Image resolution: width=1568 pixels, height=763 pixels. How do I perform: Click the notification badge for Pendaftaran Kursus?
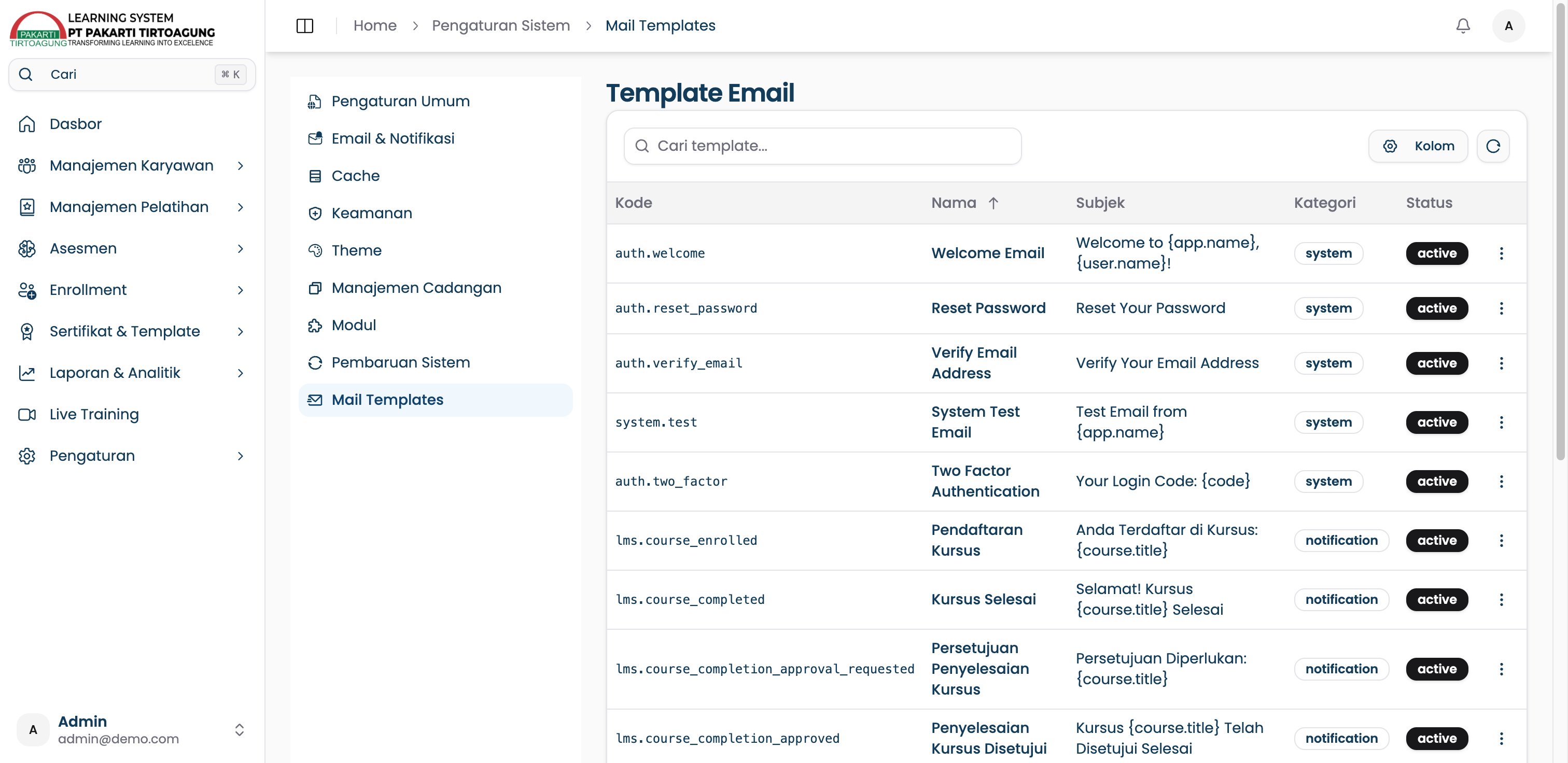point(1341,540)
